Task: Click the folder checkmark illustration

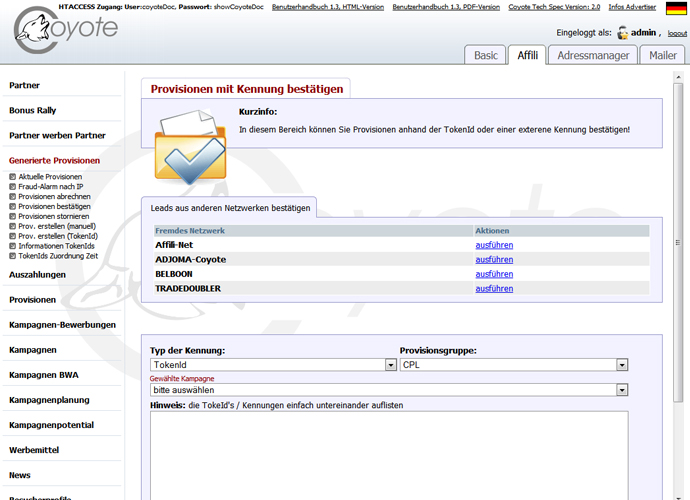Action: pos(191,147)
